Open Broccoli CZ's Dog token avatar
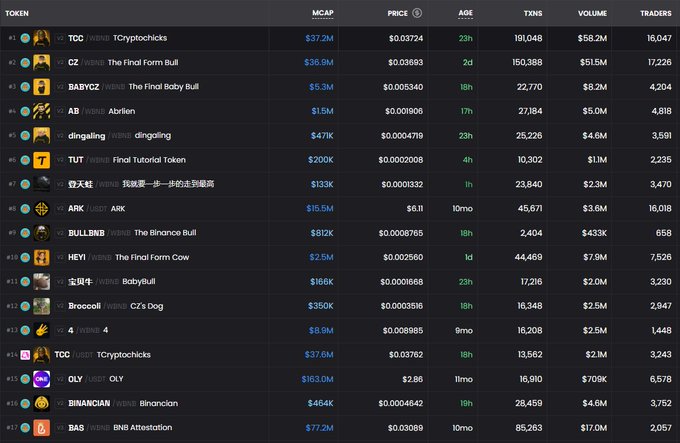This screenshot has height=443, width=680. (42, 306)
